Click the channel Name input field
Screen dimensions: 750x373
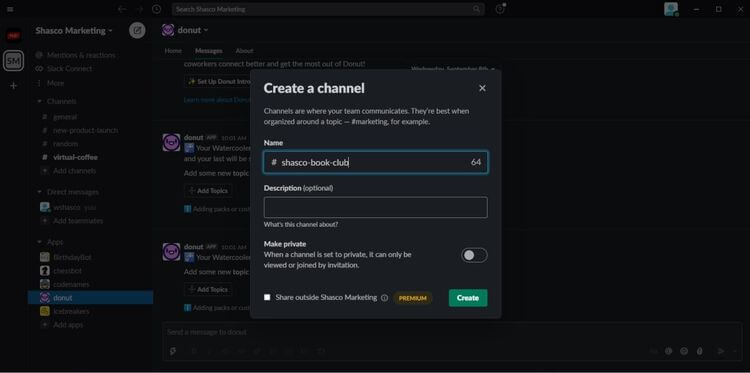point(375,163)
